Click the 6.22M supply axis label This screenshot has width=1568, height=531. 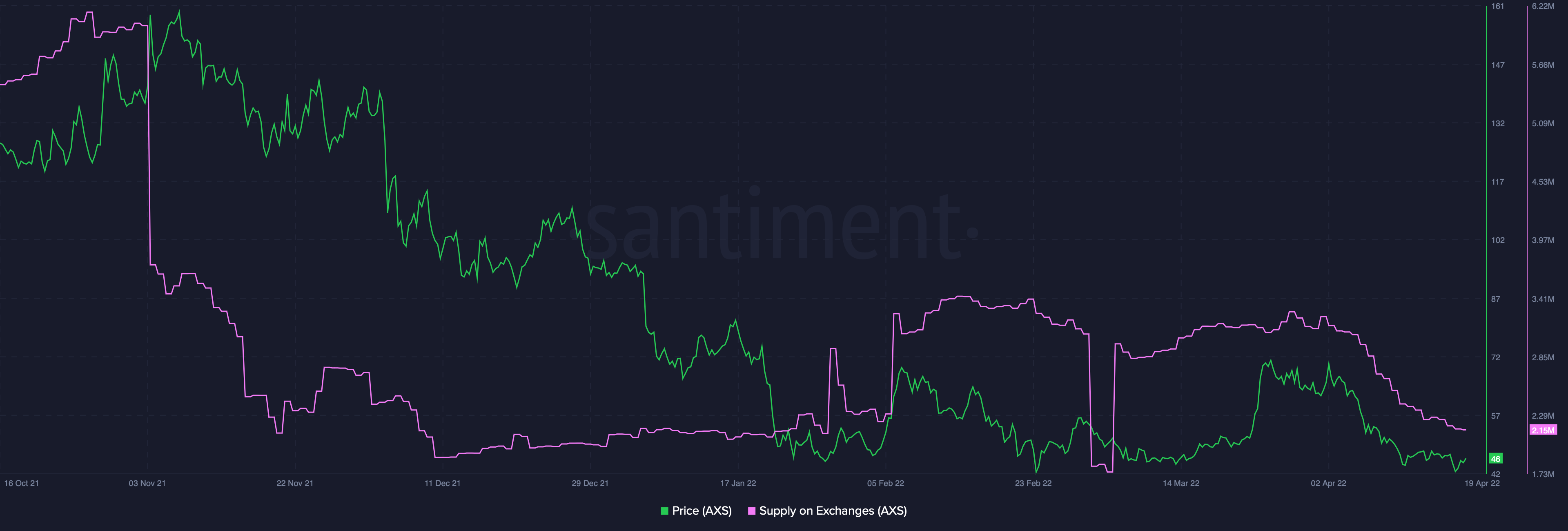[x=1542, y=6]
